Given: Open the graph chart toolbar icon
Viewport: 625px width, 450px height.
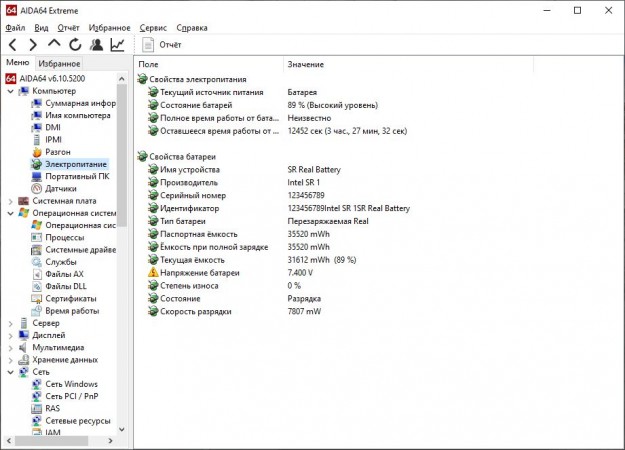Looking at the screenshot, I should click(117, 45).
